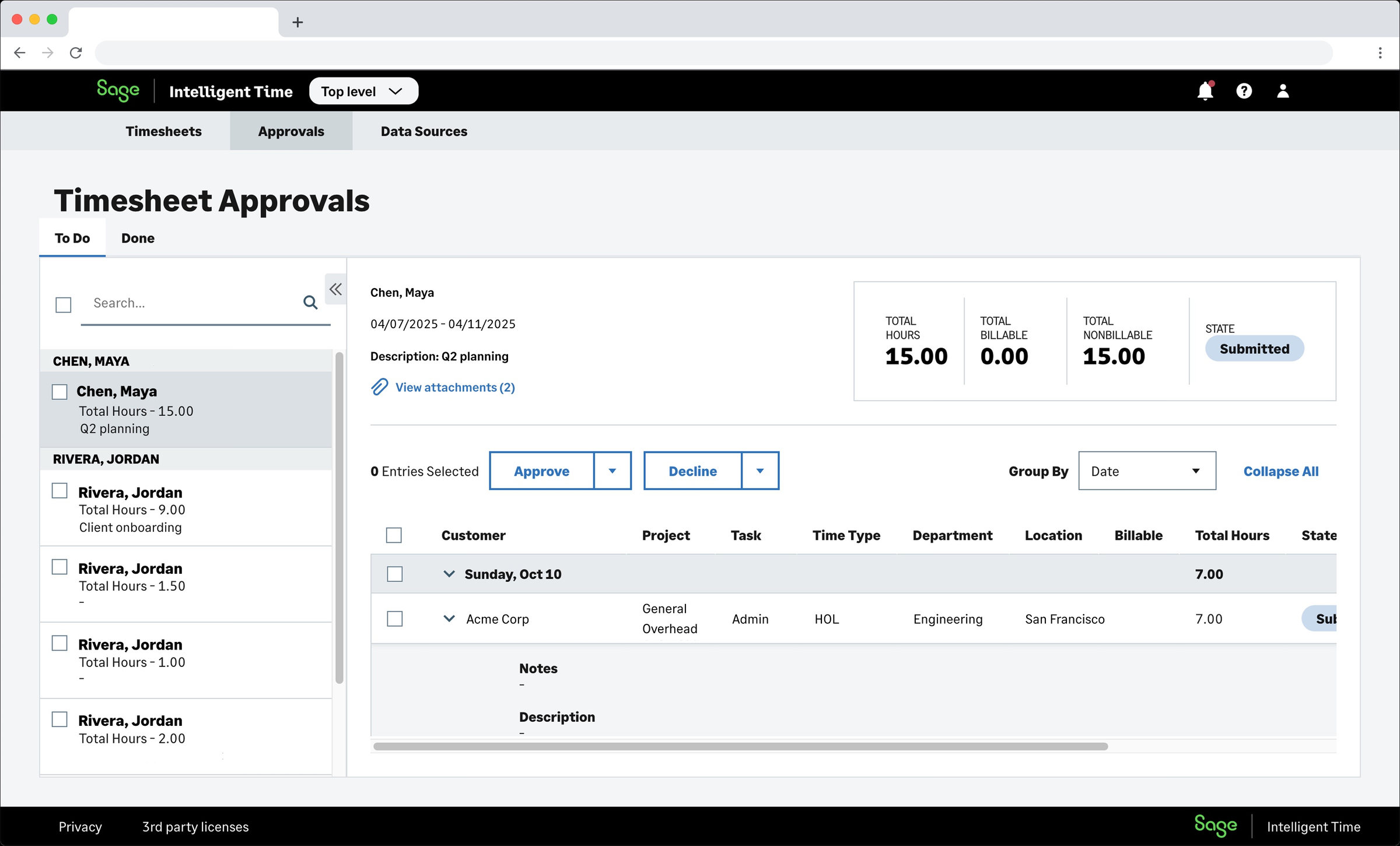The width and height of the screenshot is (1400, 846).
Task: Click the timesheet list vertical scrollbar
Action: (x=339, y=518)
